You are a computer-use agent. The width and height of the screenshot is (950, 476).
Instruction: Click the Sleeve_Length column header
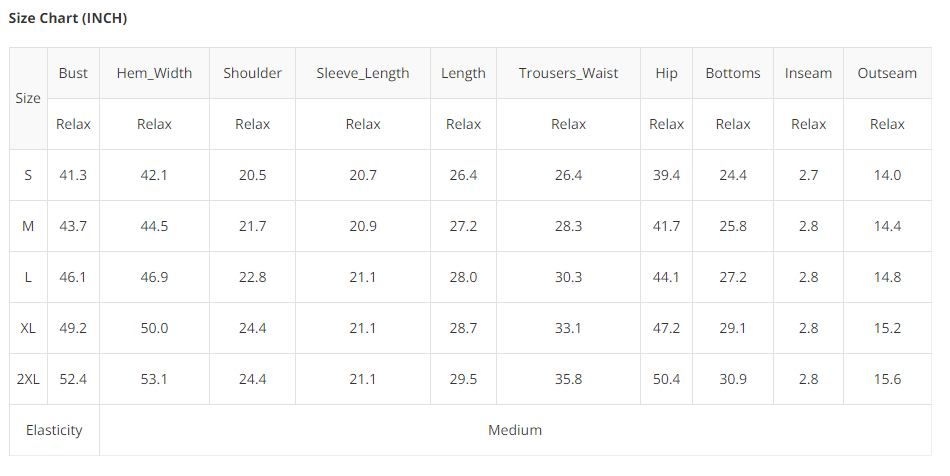[x=363, y=73]
